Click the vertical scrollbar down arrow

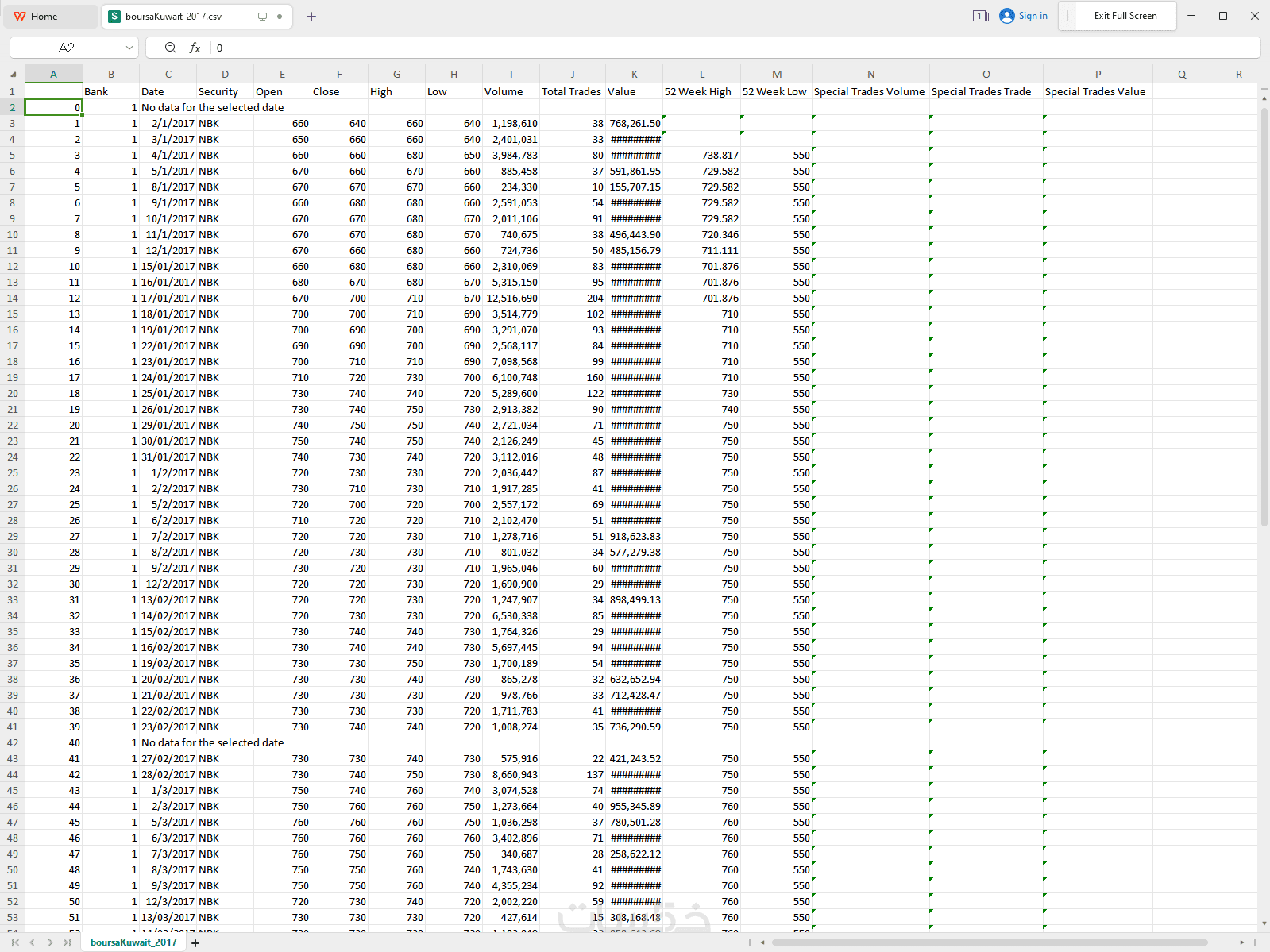[1264, 923]
